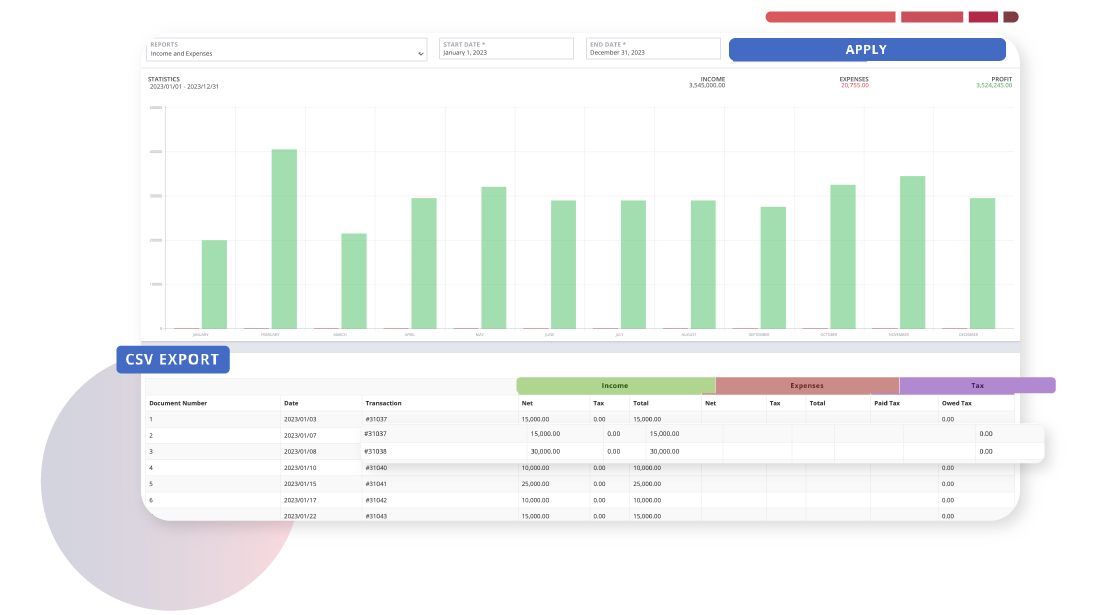Viewport: 1111px width, 615px height.
Task: Click the Owed Tax column header
Action: [957, 403]
